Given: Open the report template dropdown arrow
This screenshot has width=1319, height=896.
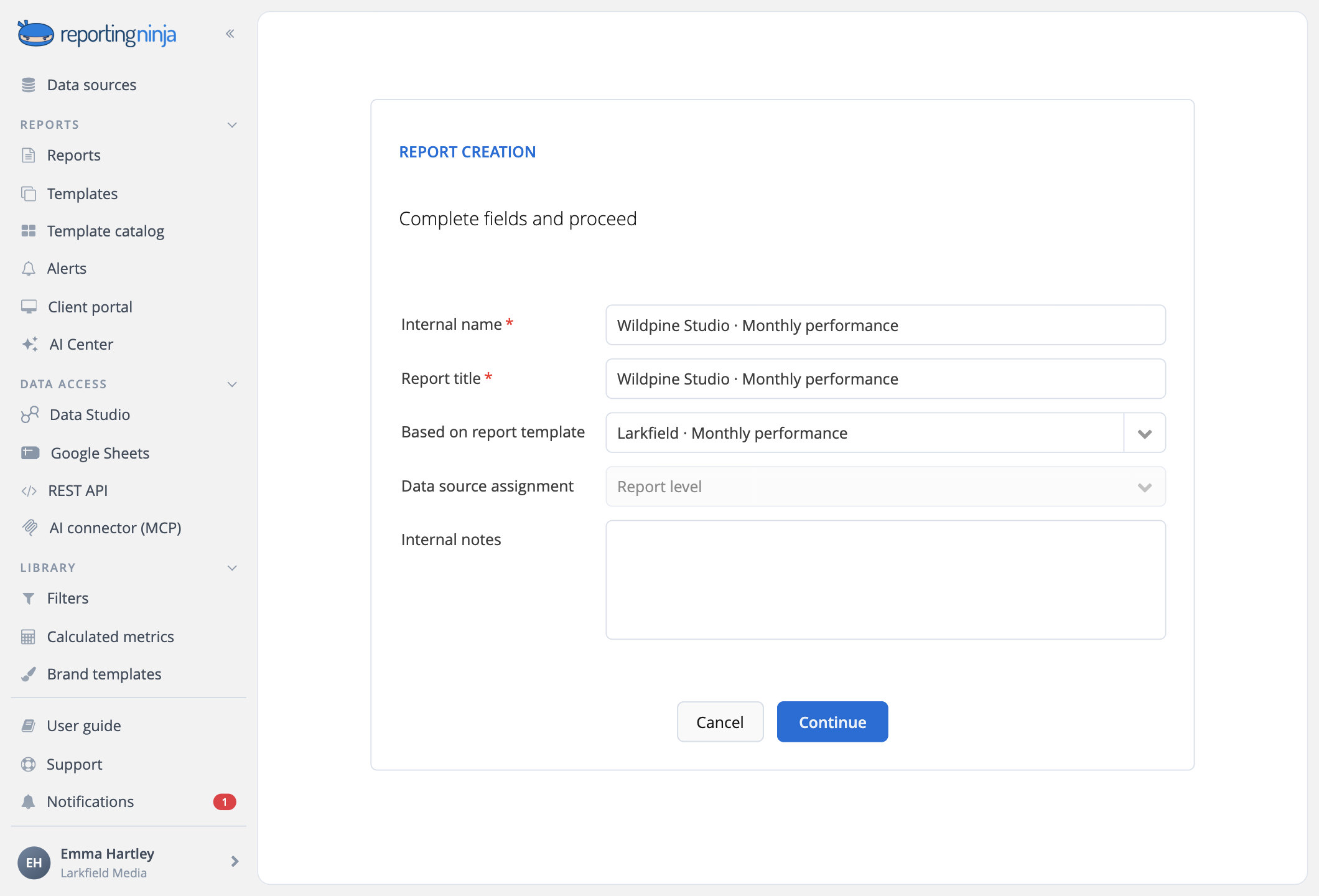Looking at the screenshot, I should point(1144,433).
